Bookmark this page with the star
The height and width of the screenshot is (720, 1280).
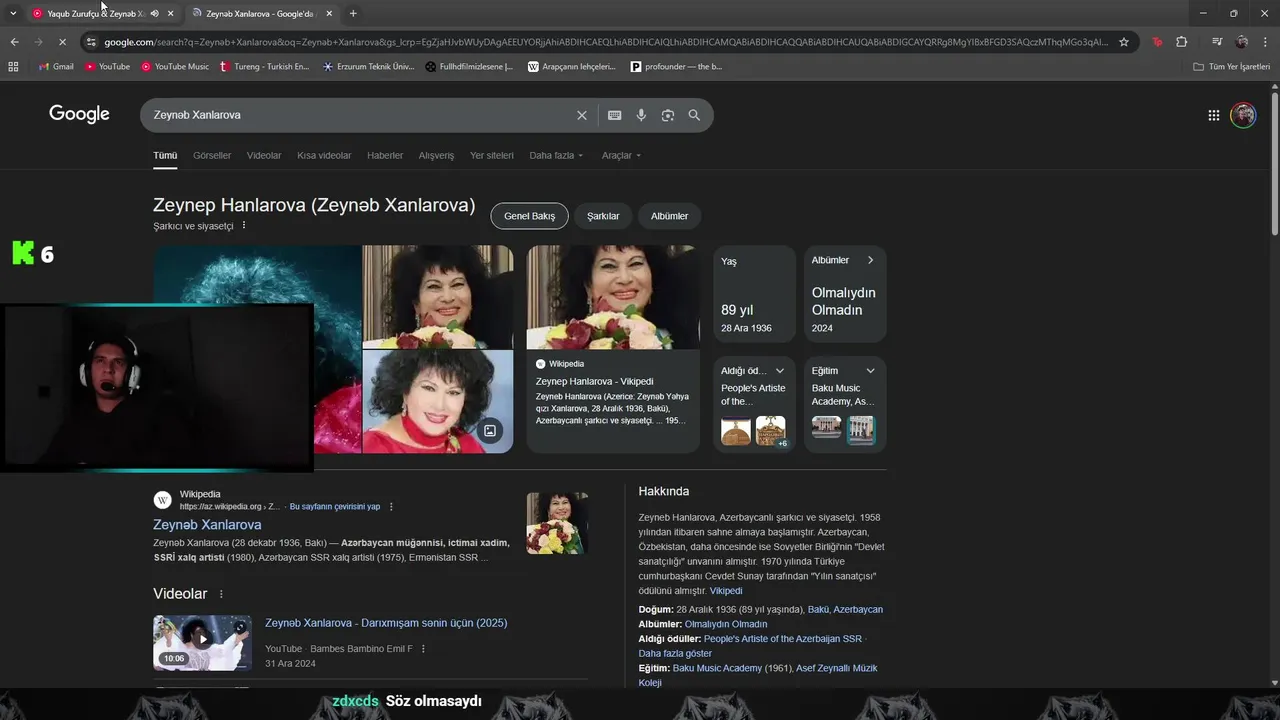[1124, 42]
